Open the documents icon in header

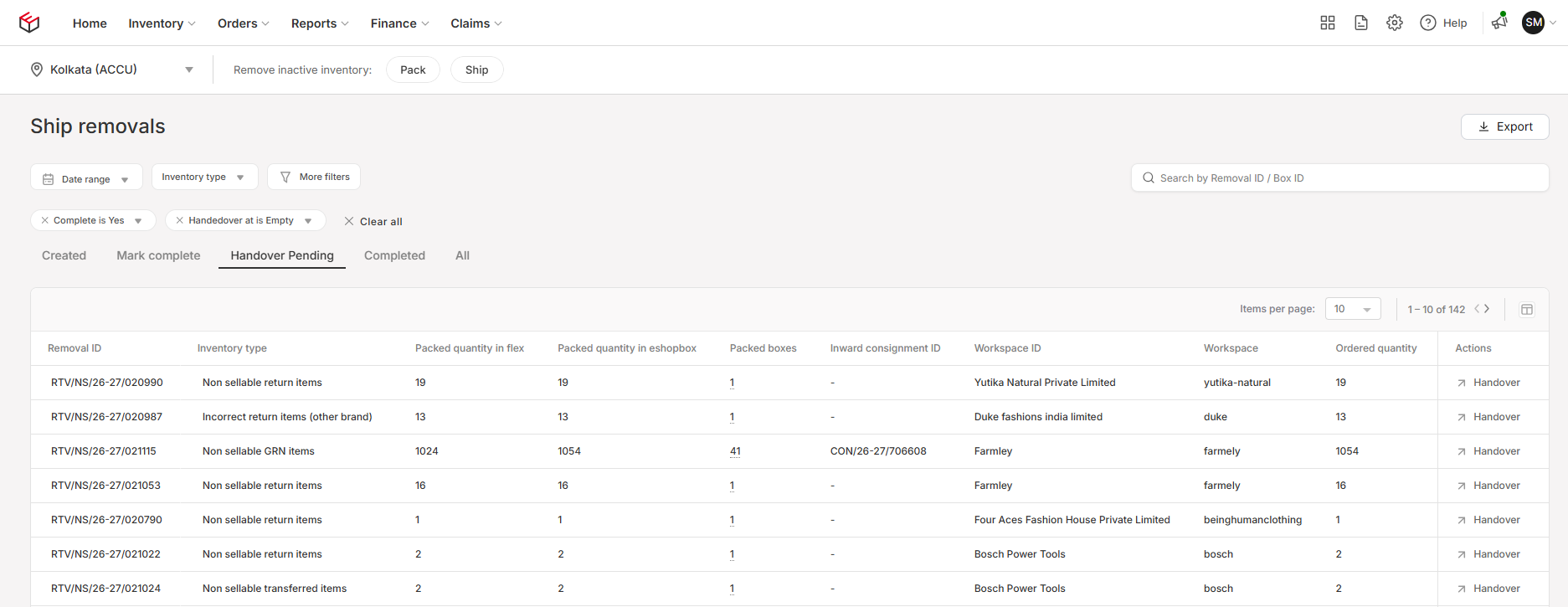pyautogui.click(x=1361, y=23)
